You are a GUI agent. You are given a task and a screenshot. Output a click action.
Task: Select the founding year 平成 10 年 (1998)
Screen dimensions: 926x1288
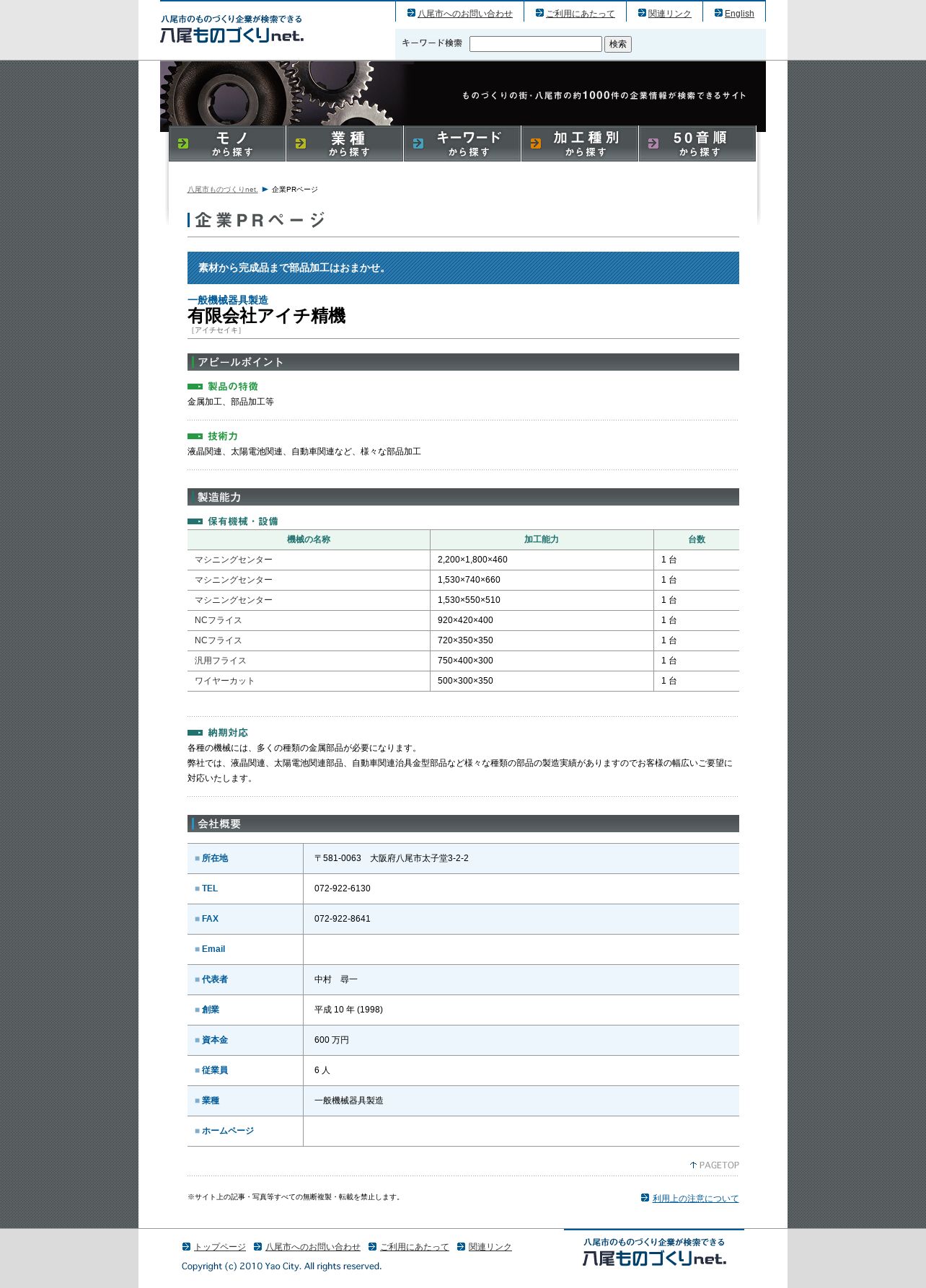coord(348,1010)
